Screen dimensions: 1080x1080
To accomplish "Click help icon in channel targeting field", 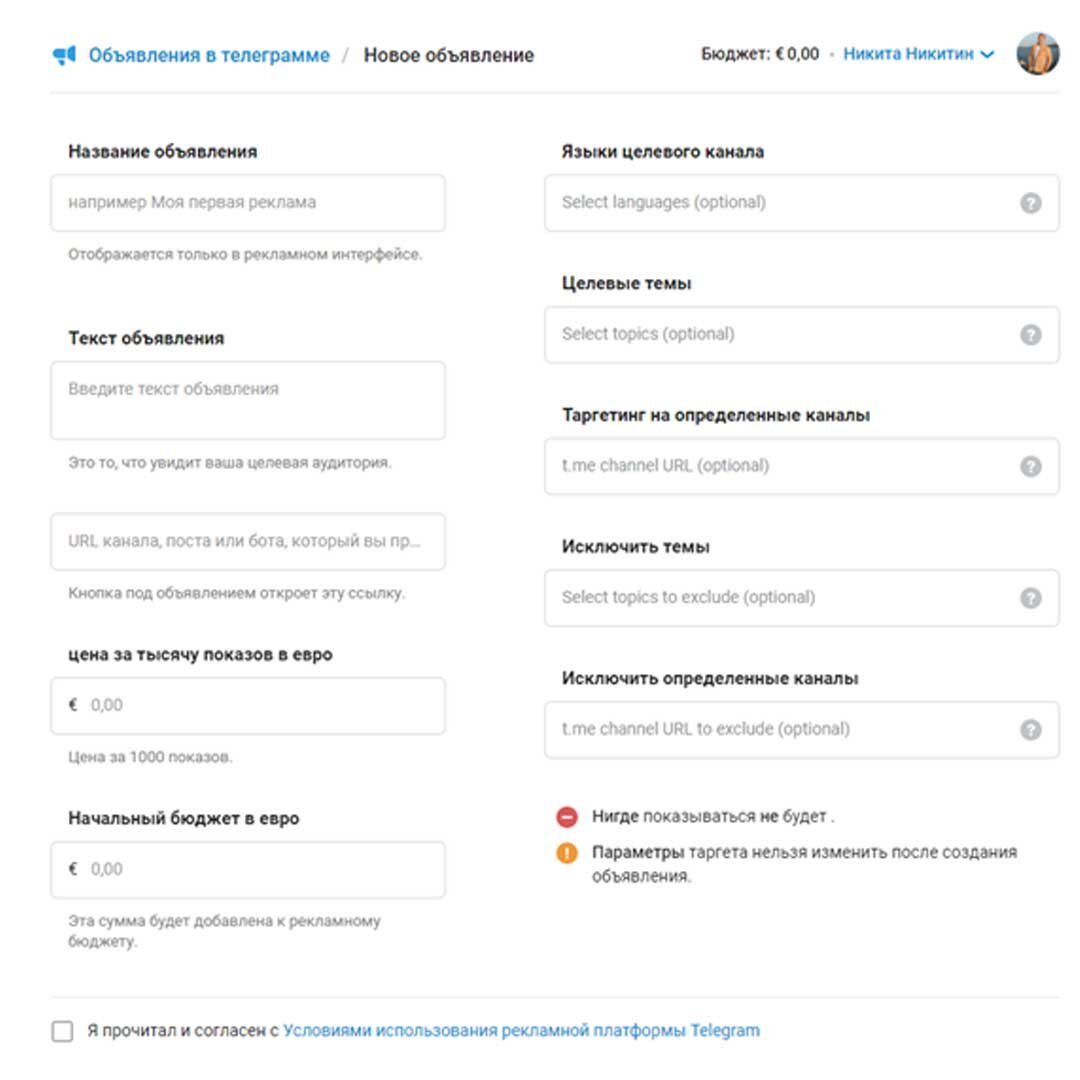I will point(1030,466).
